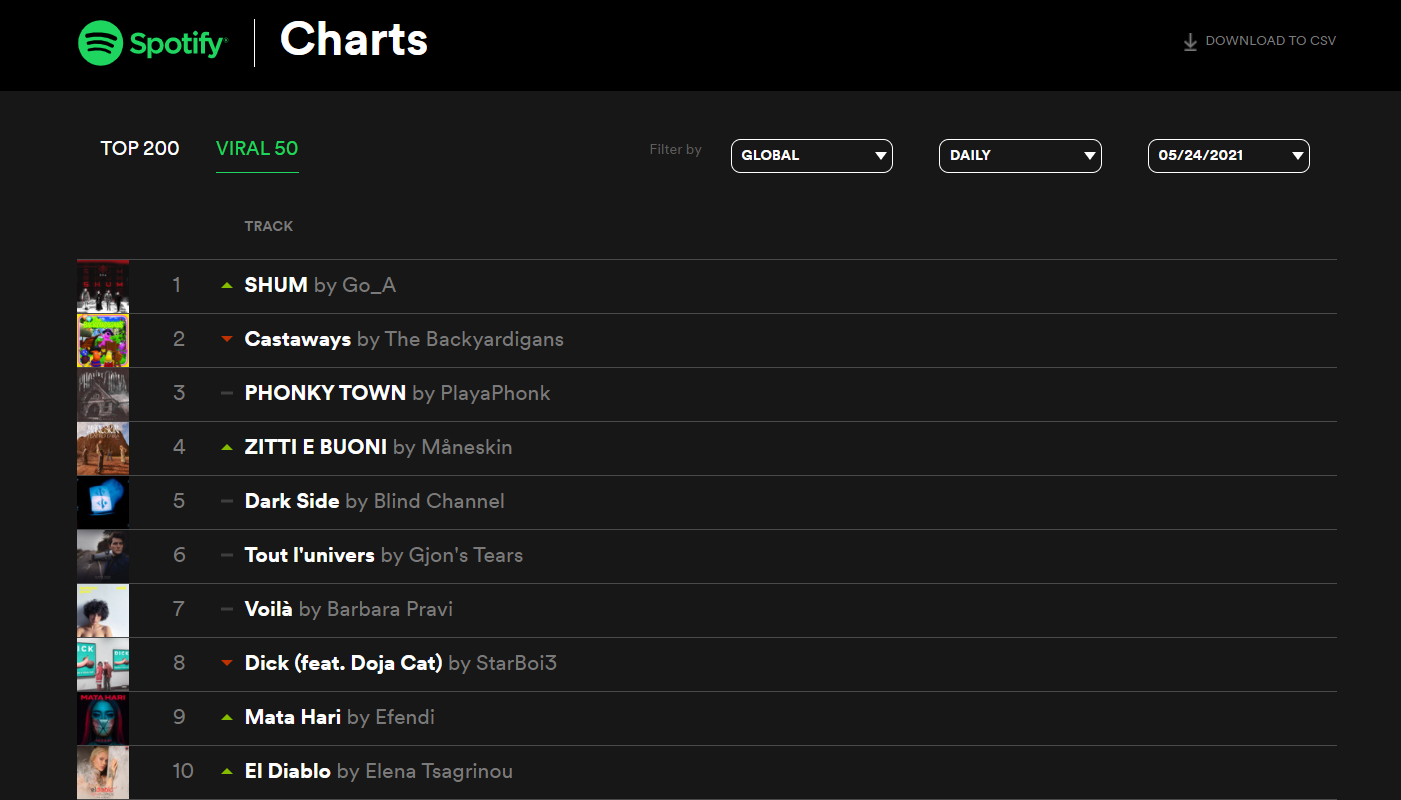Click the Spotify logo icon
The height and width of the screenshot is (800, 1401).
[100, 44]
